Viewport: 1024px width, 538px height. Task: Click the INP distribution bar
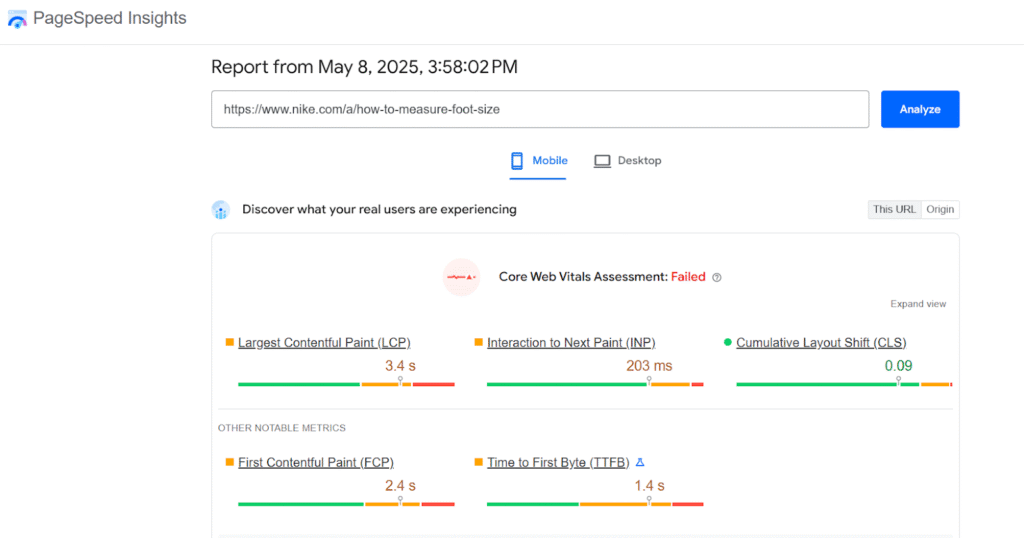(x=595, y=384)
